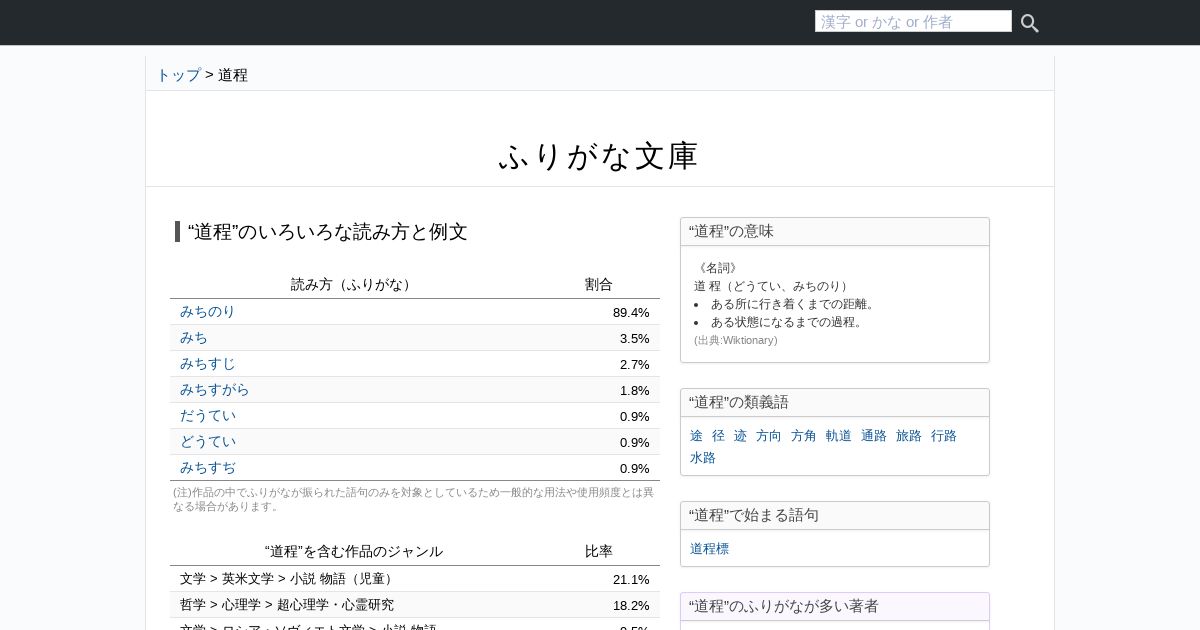The image size is (1200, 630).
Task: Open synonym 軌道
Action: pyautogui.click(x=839, y=436)
